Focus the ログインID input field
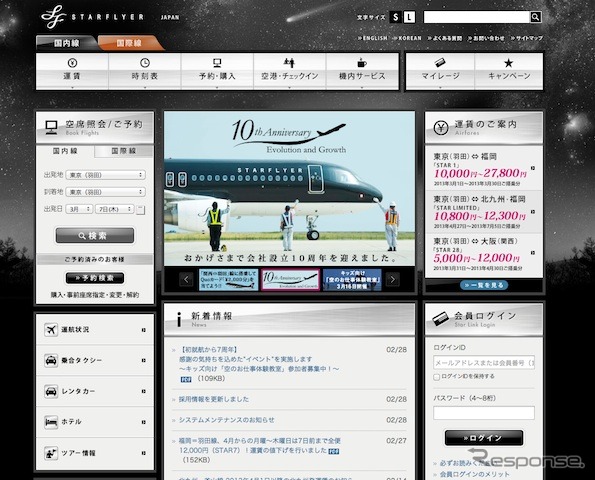Viewport: 595px width, 480px height. (x=484, y=363)
